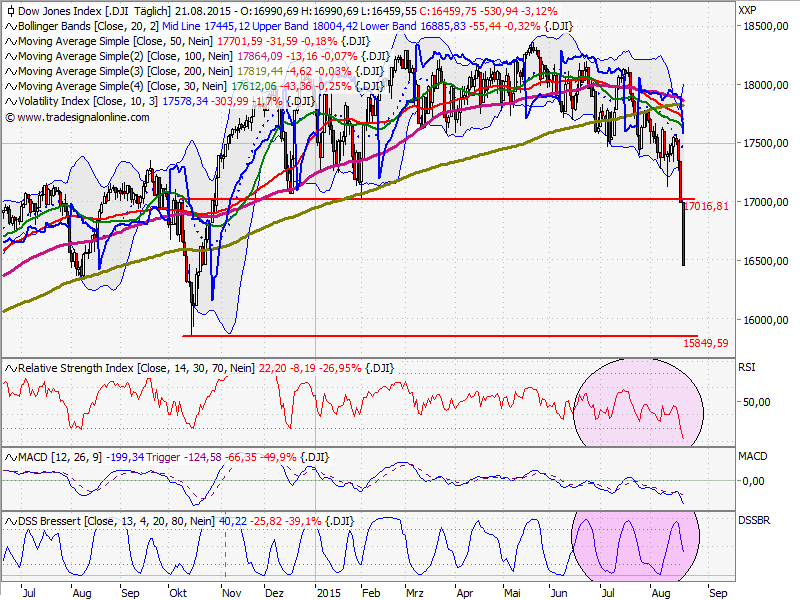800x600 pixels.
Task: Click the pin icon beside Dow Jones Index title
Action: click(9, 12)
